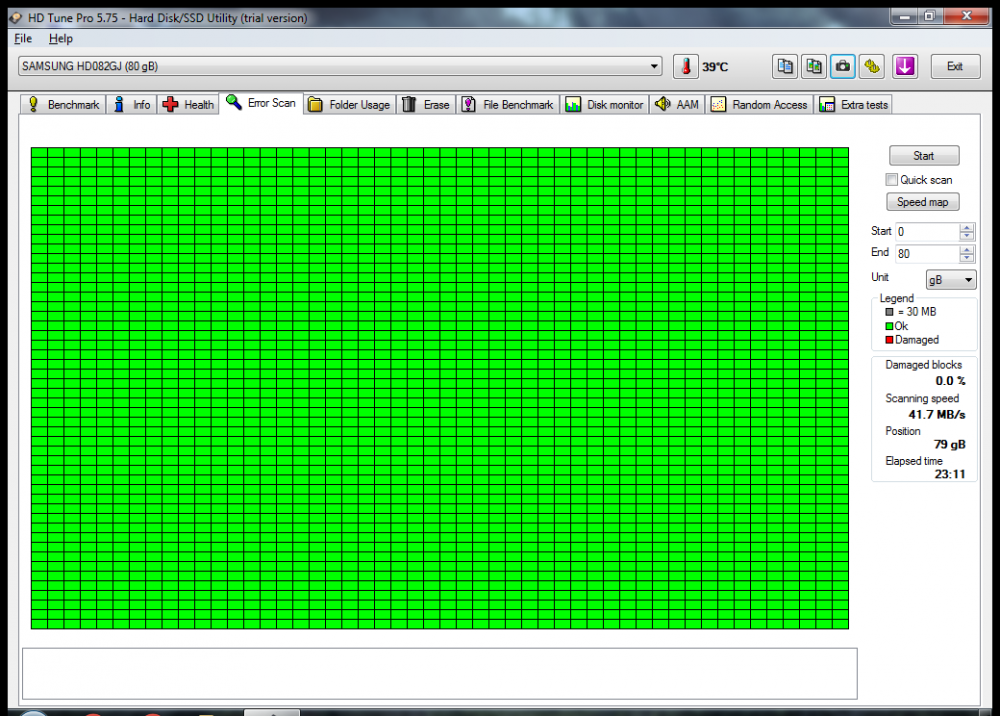
Task: Expand the SAMSUNG HD082GJ drive dropdown
Action: click(x=655, y=67)
